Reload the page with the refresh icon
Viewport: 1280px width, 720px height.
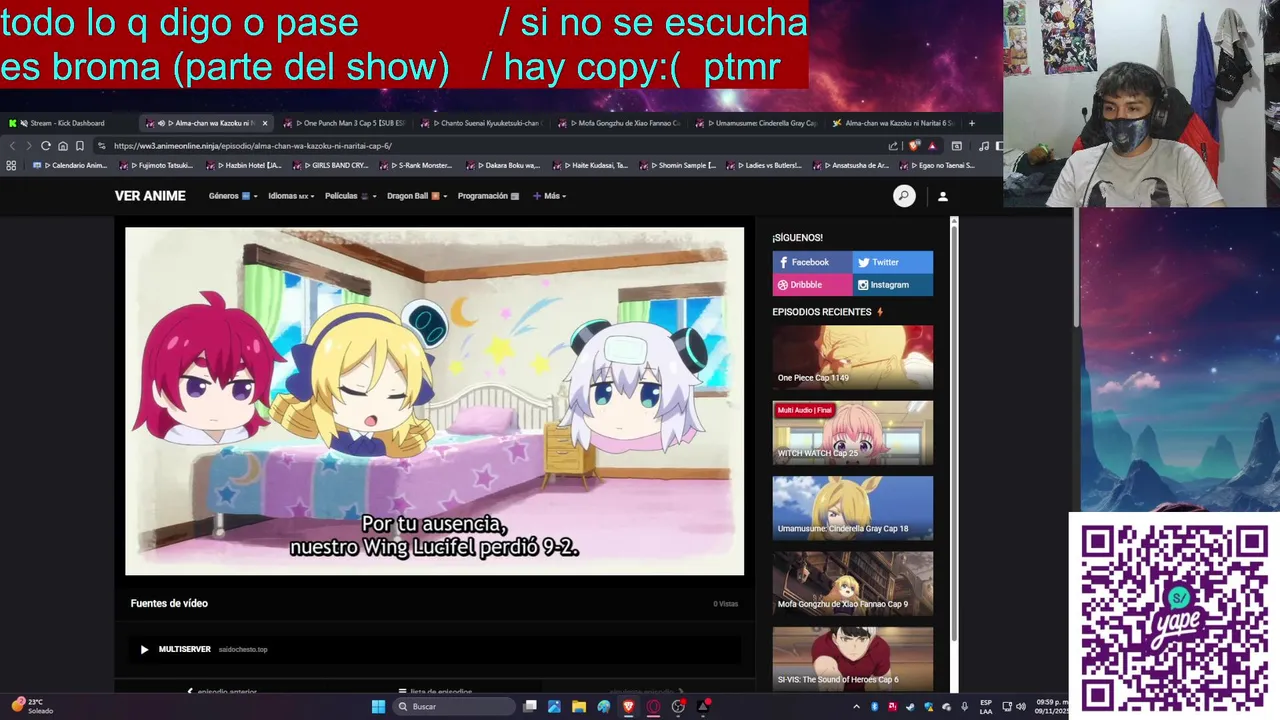(45, 146)
